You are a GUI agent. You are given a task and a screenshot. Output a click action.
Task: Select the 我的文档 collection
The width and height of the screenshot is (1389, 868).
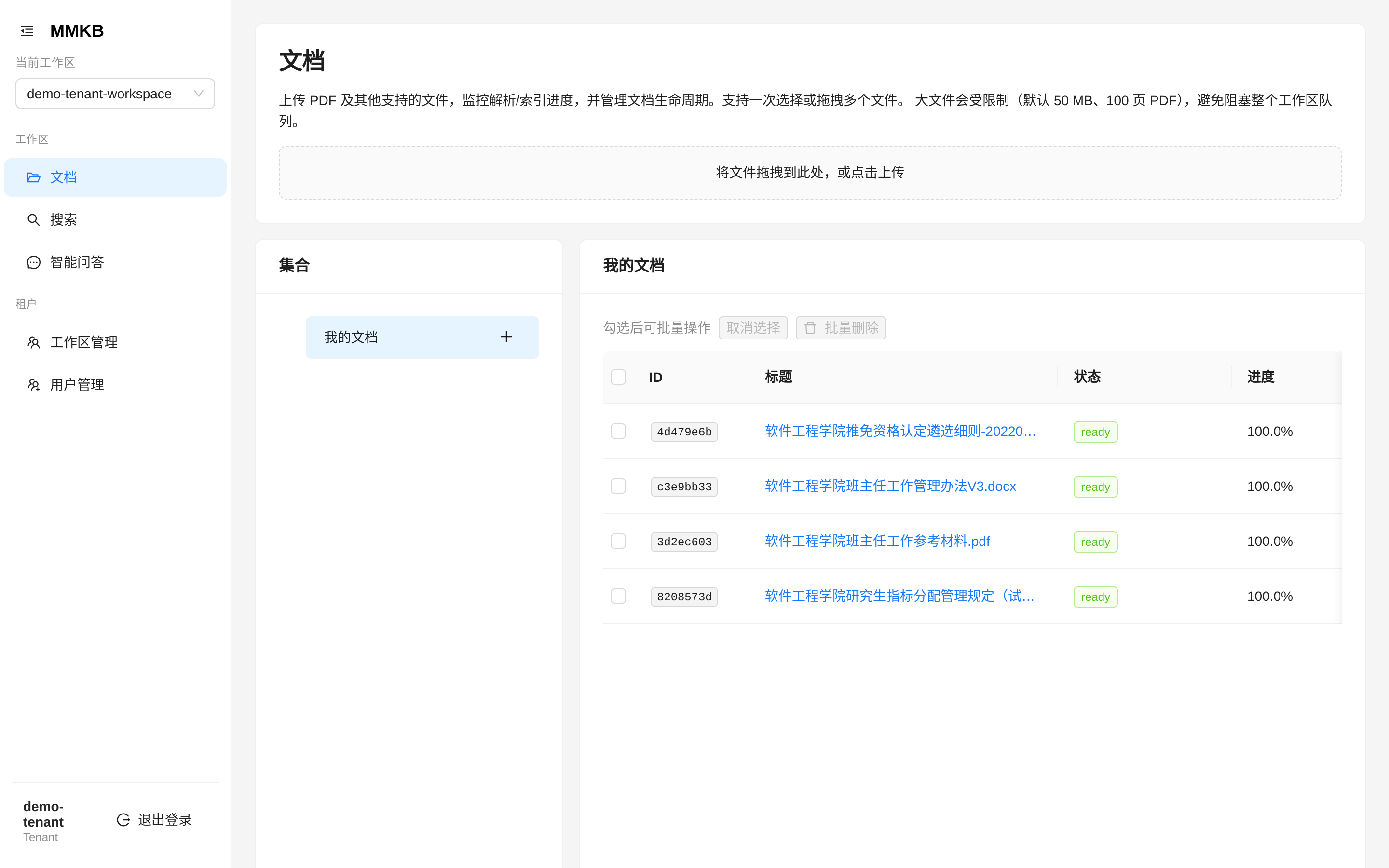pyautogui.click(x=422, y=338)
